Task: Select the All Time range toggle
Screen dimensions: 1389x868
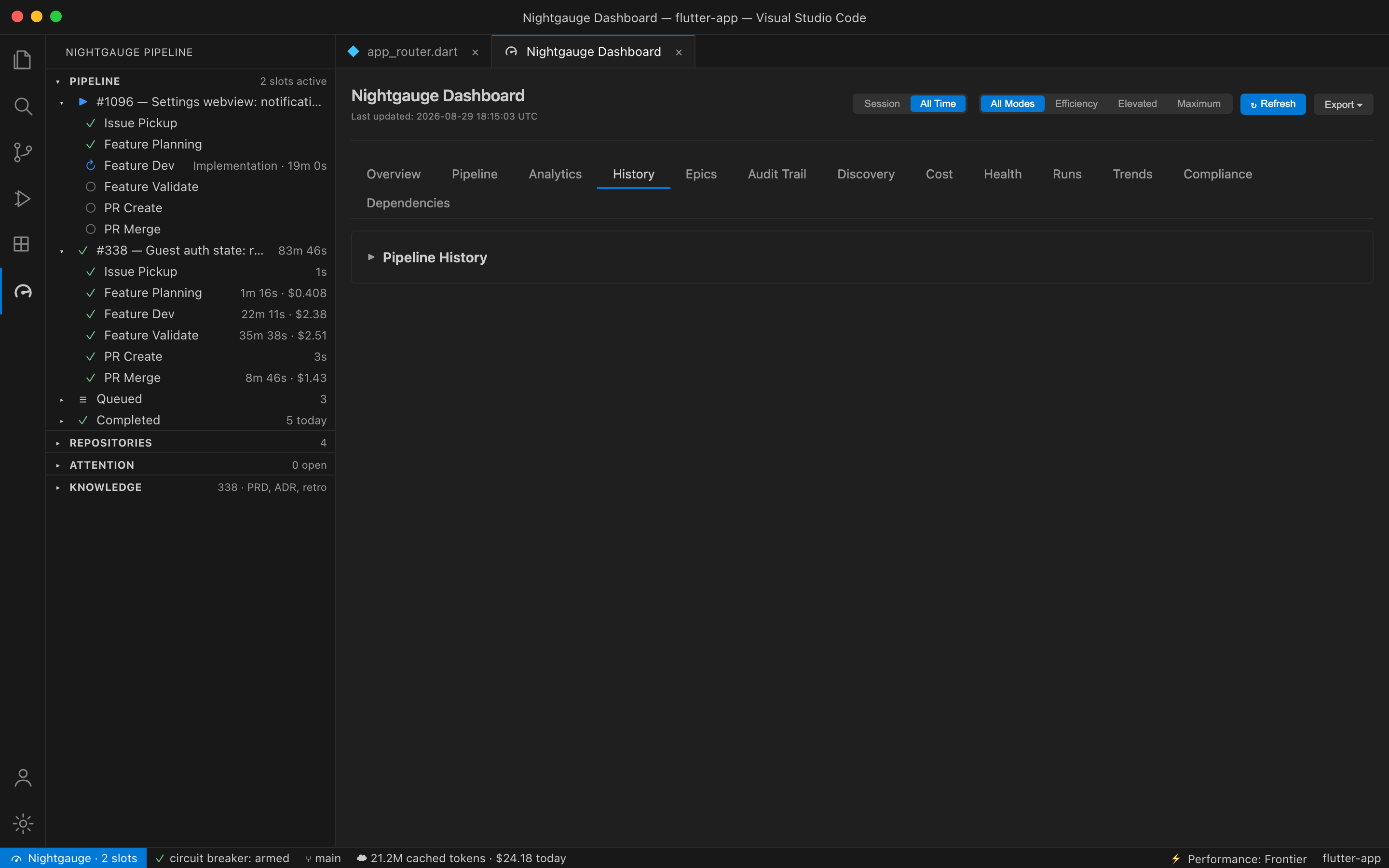Action: coord(937,104)
